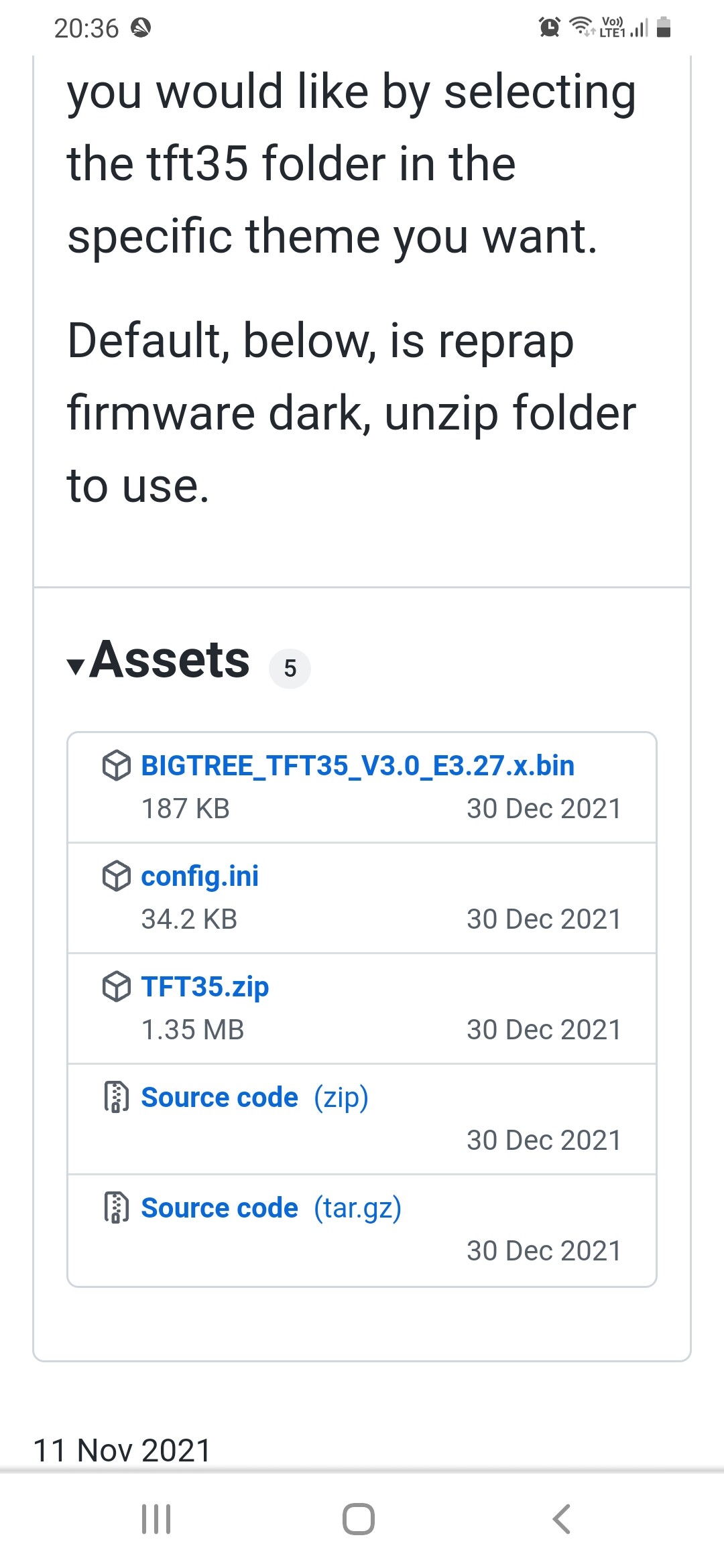
Task: Tap package icon beside BIGTREE_TFT35 bin file
Action: coord(116,765)
